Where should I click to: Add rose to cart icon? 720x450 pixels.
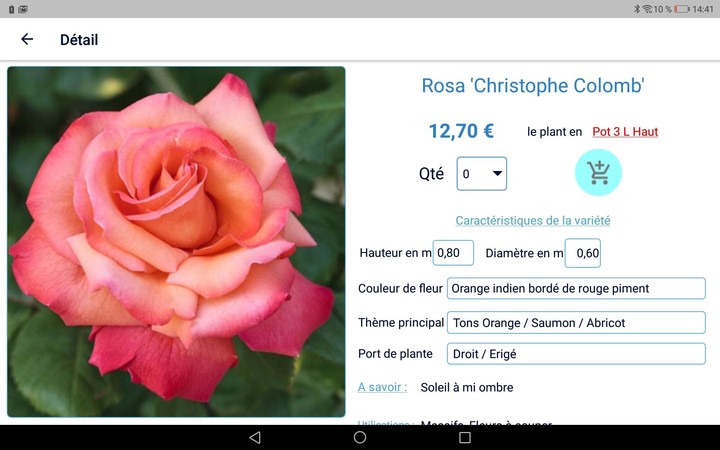[x=598, y=173]
